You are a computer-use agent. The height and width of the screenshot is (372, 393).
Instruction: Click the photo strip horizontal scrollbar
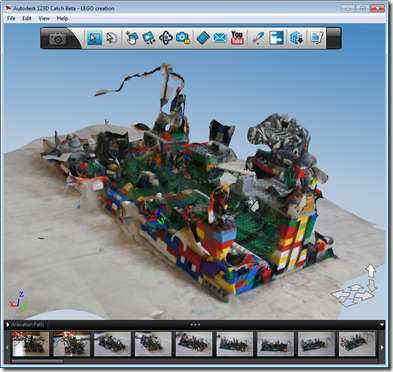37,361
